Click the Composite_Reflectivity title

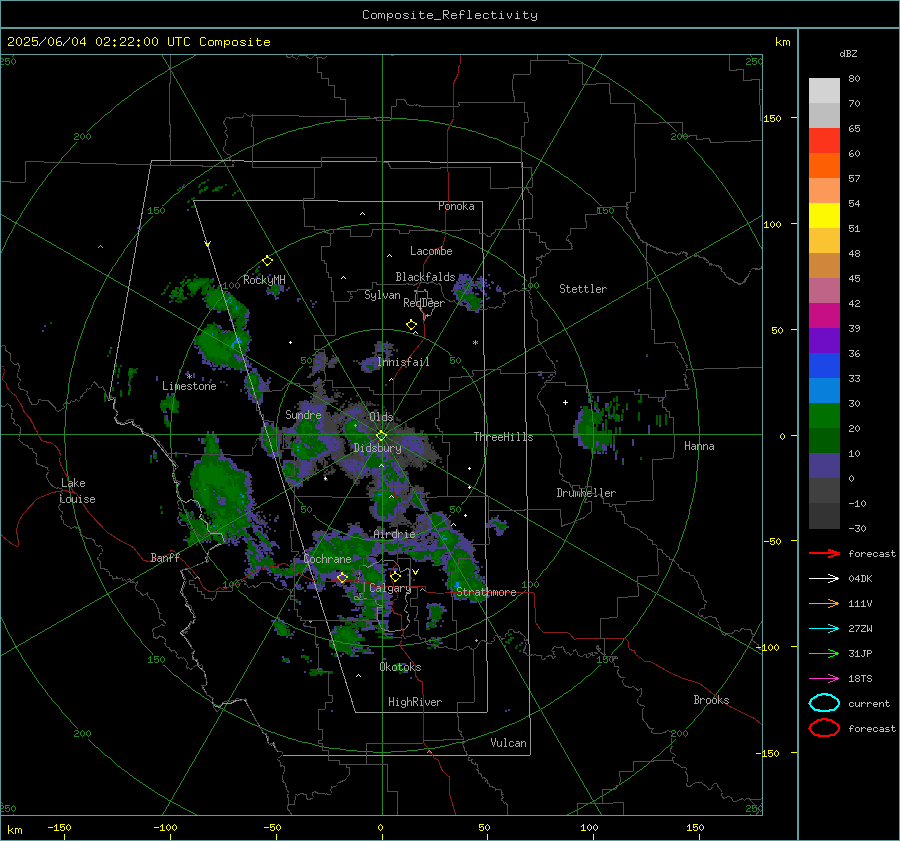(450, 15)
